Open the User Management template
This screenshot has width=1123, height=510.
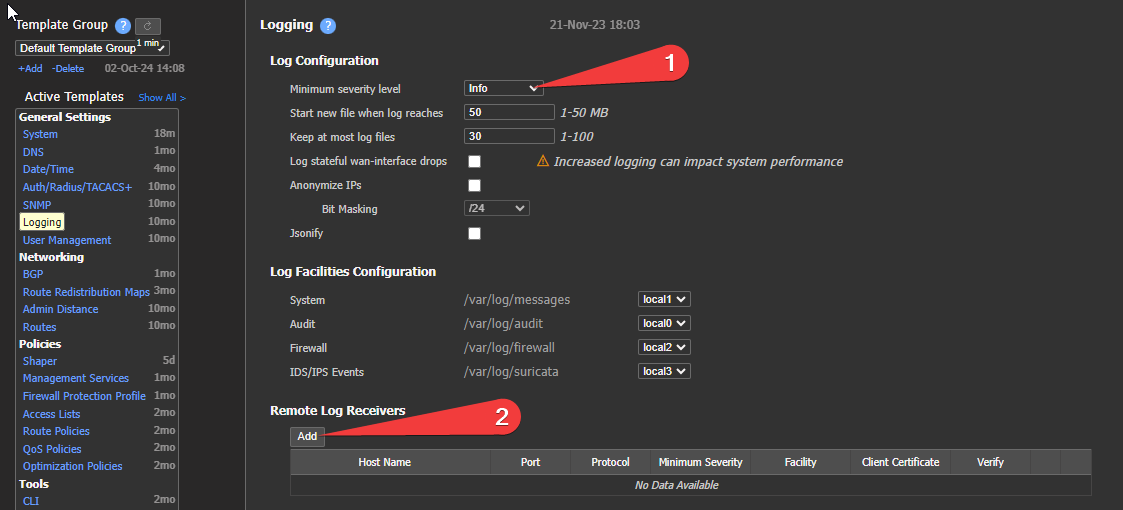tap(67, 240)
